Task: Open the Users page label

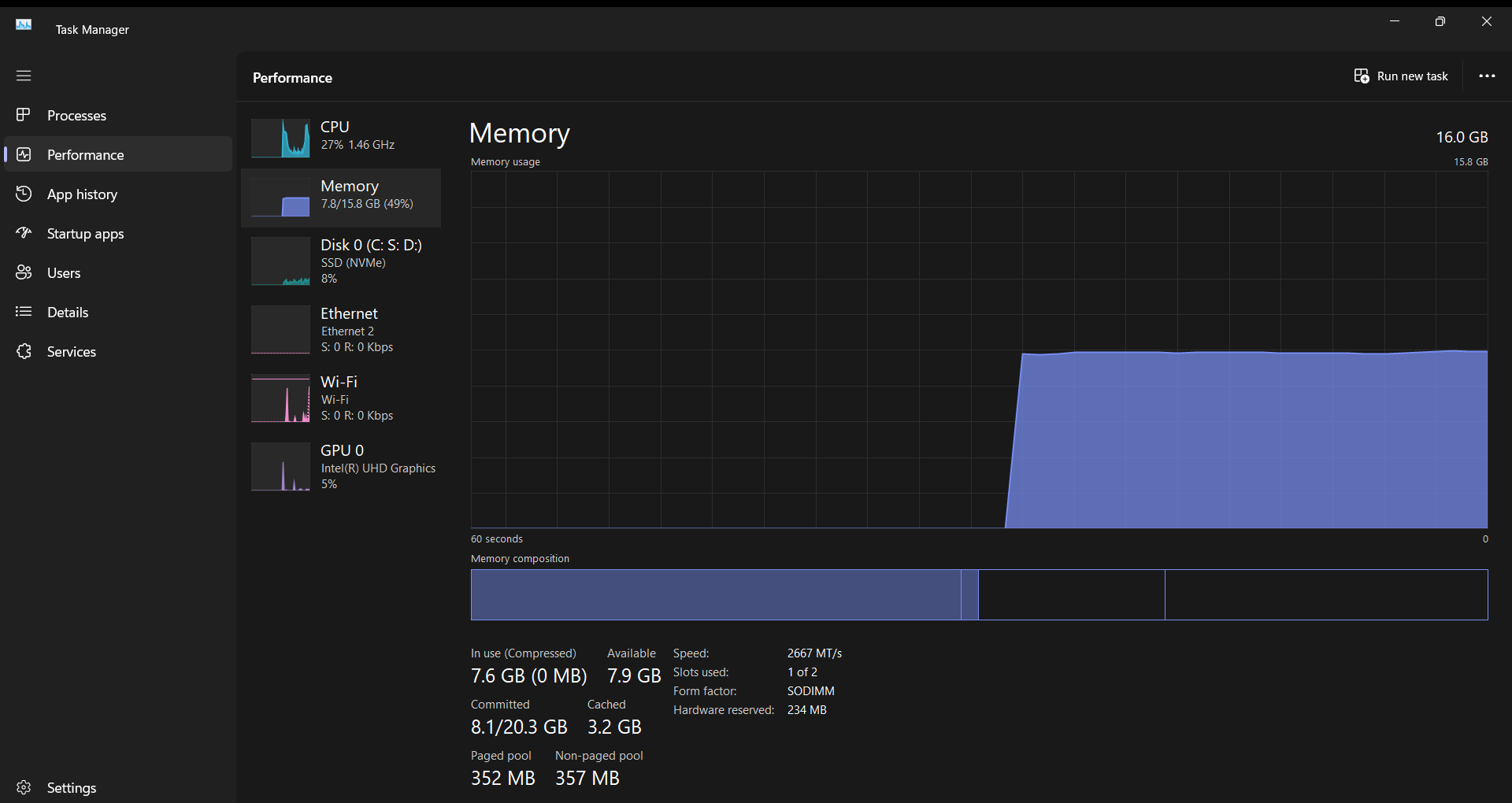Action: point(64,273)
